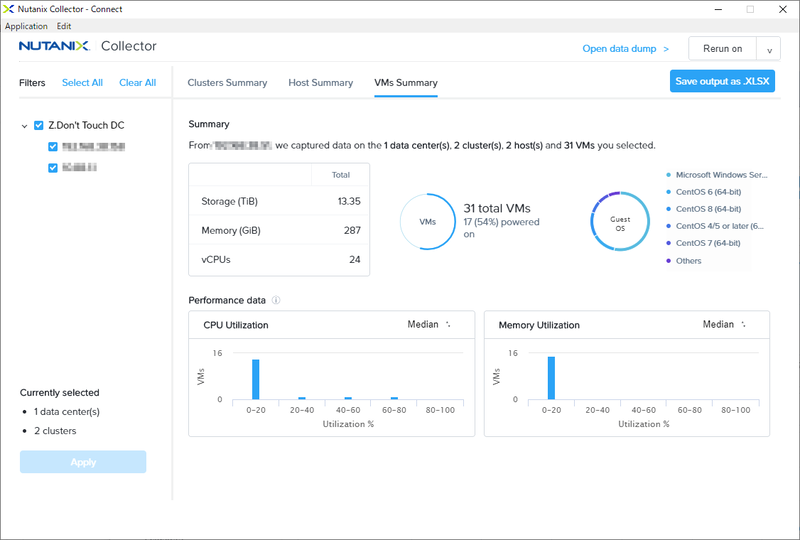Toggle first cluster checkbox under data center

coord(53,146)
